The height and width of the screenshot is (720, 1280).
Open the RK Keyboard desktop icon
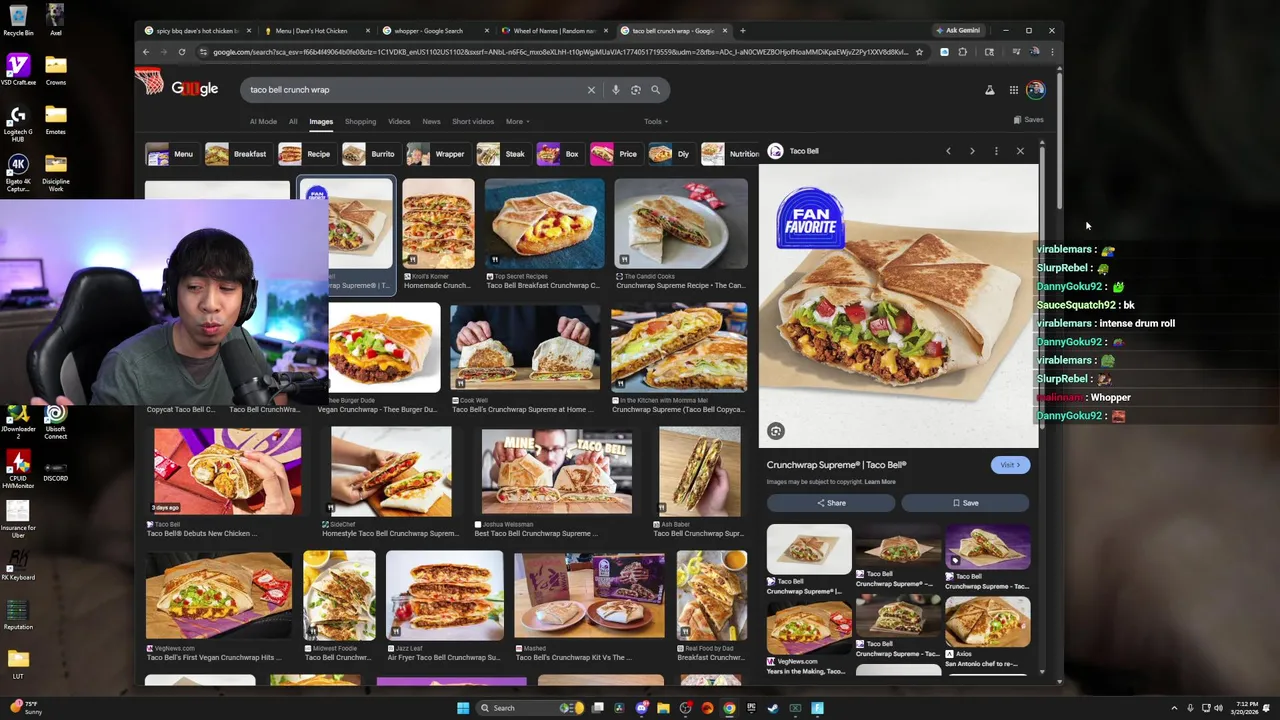point(18,565)
